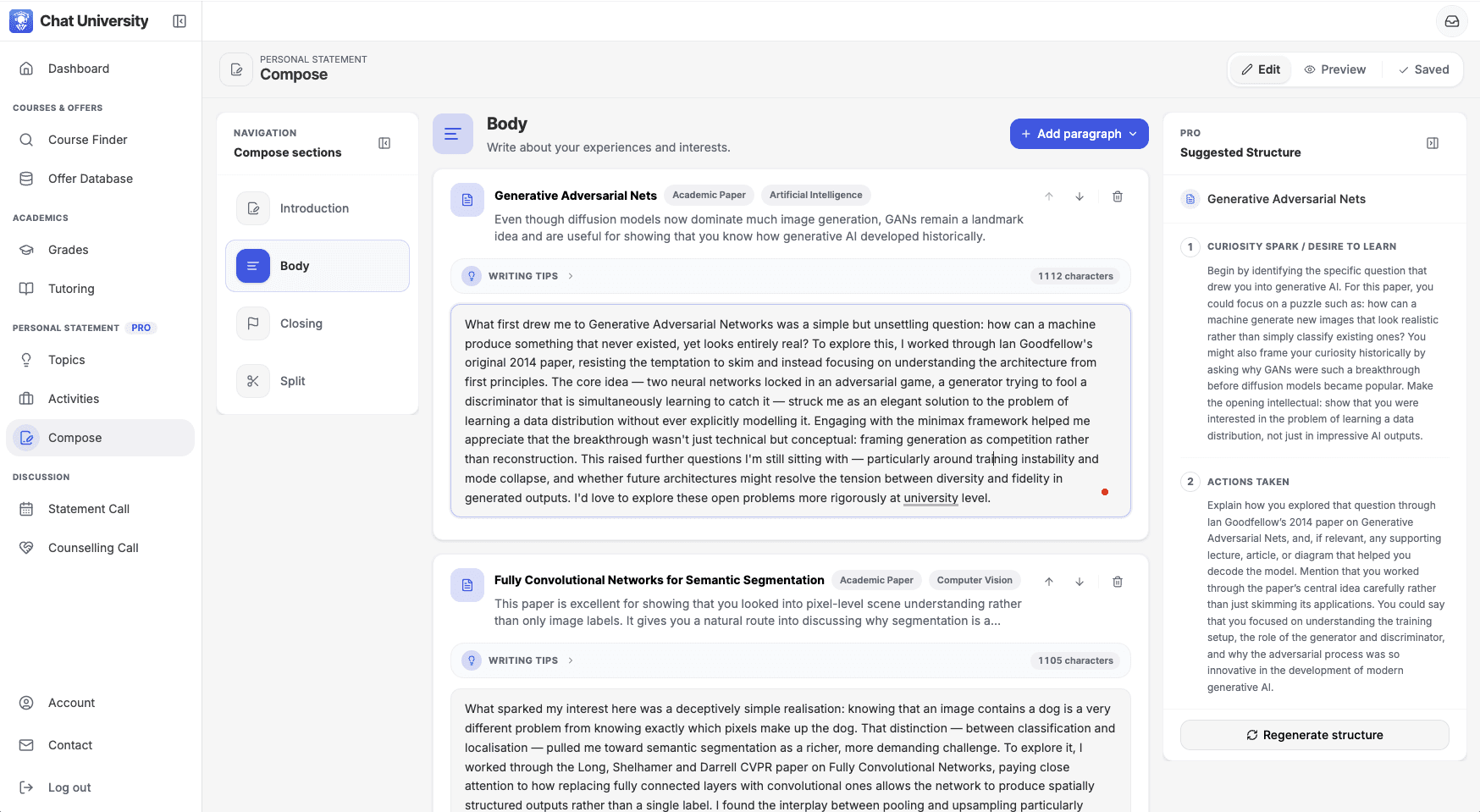Move Fully Convolutional Networks paragraph down

pos(1080,582)
